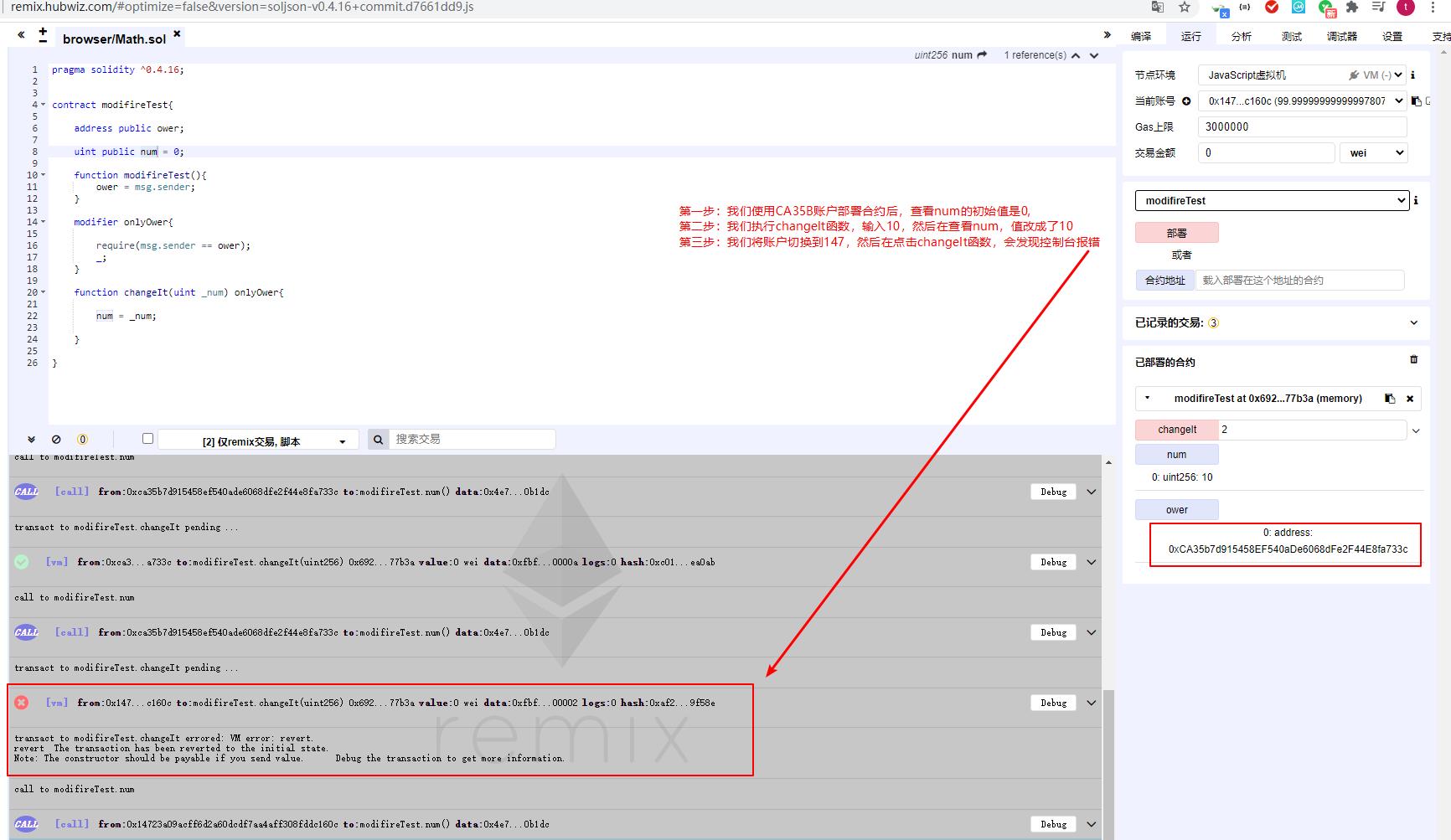Viewport: 1451px width, 840px height.
Task: Fold the changeIt function at line 20
Action: pyautogui.click(x=44, y=292)
